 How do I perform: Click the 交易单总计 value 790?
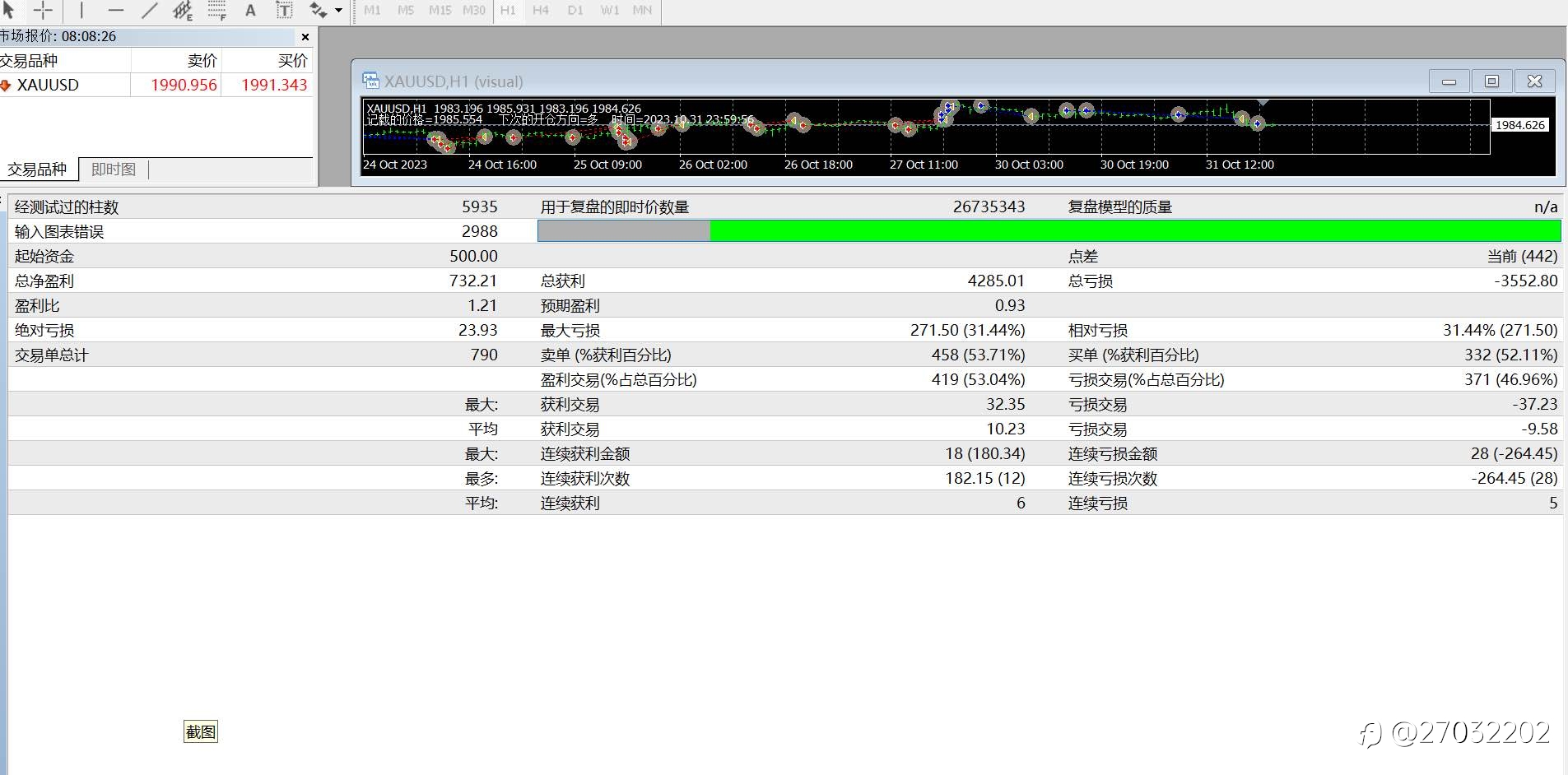pyautogui.click(x=484, y=355)
